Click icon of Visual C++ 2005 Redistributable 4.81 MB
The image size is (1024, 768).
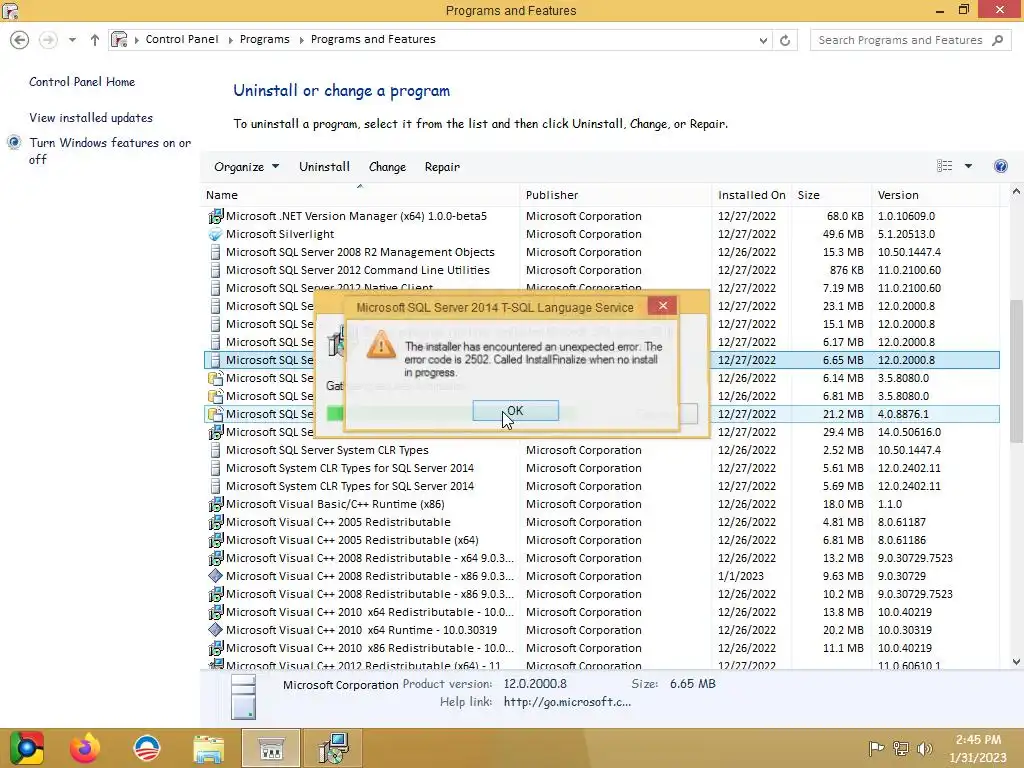coord(215,522)
